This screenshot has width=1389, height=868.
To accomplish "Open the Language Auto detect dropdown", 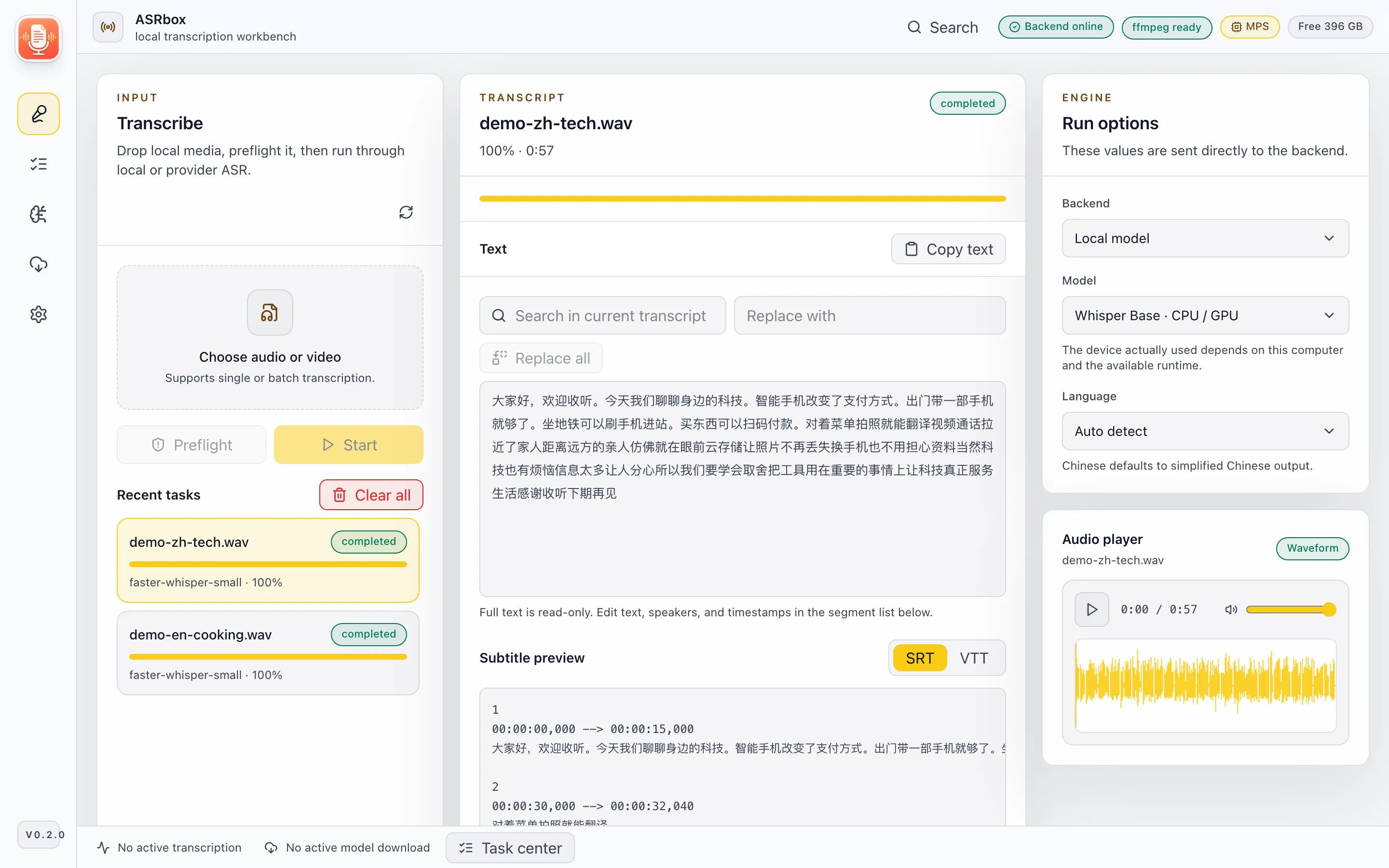I will point(1205,431).
